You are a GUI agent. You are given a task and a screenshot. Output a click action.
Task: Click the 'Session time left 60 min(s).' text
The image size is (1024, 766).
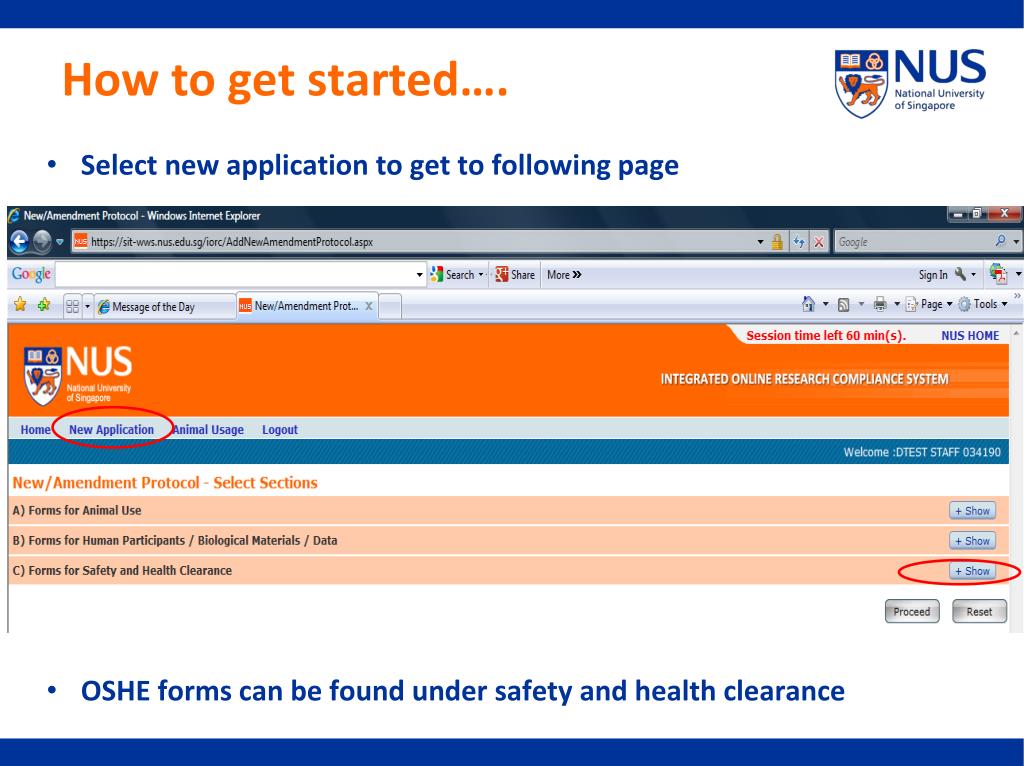pos(826,336)
